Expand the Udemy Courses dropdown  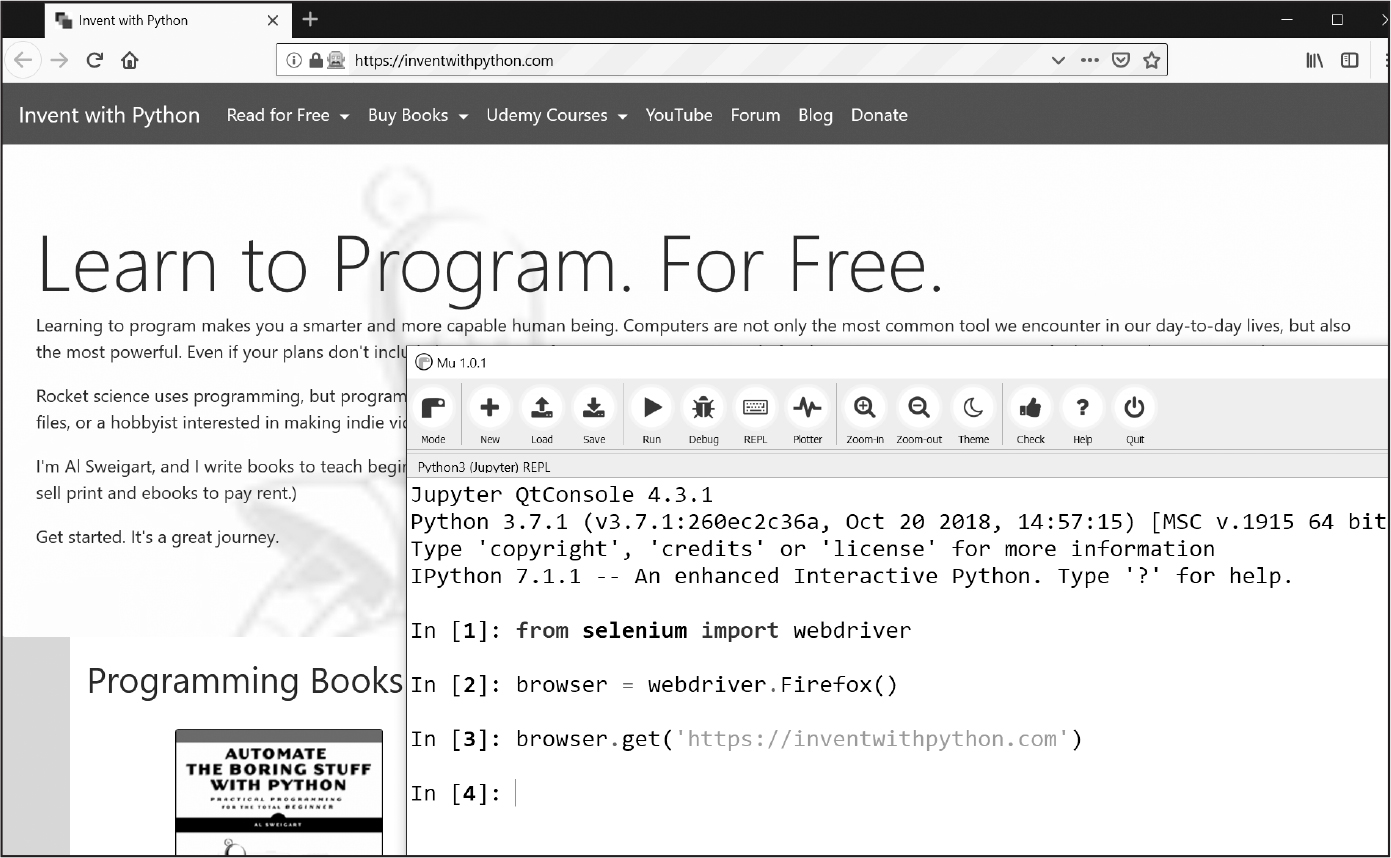tap(556, 115)
